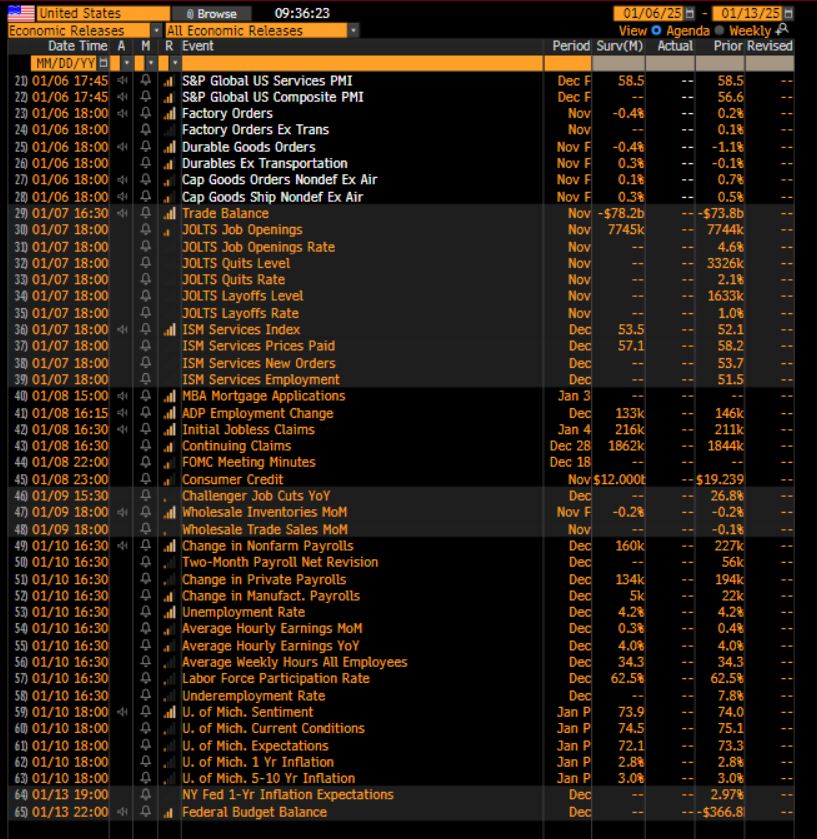Toggle alert bell for NY Fed 1-Yr Inflation Expectations
Image resolution: width=817 pixels, height=839 pixels.
tap(145, 795)
